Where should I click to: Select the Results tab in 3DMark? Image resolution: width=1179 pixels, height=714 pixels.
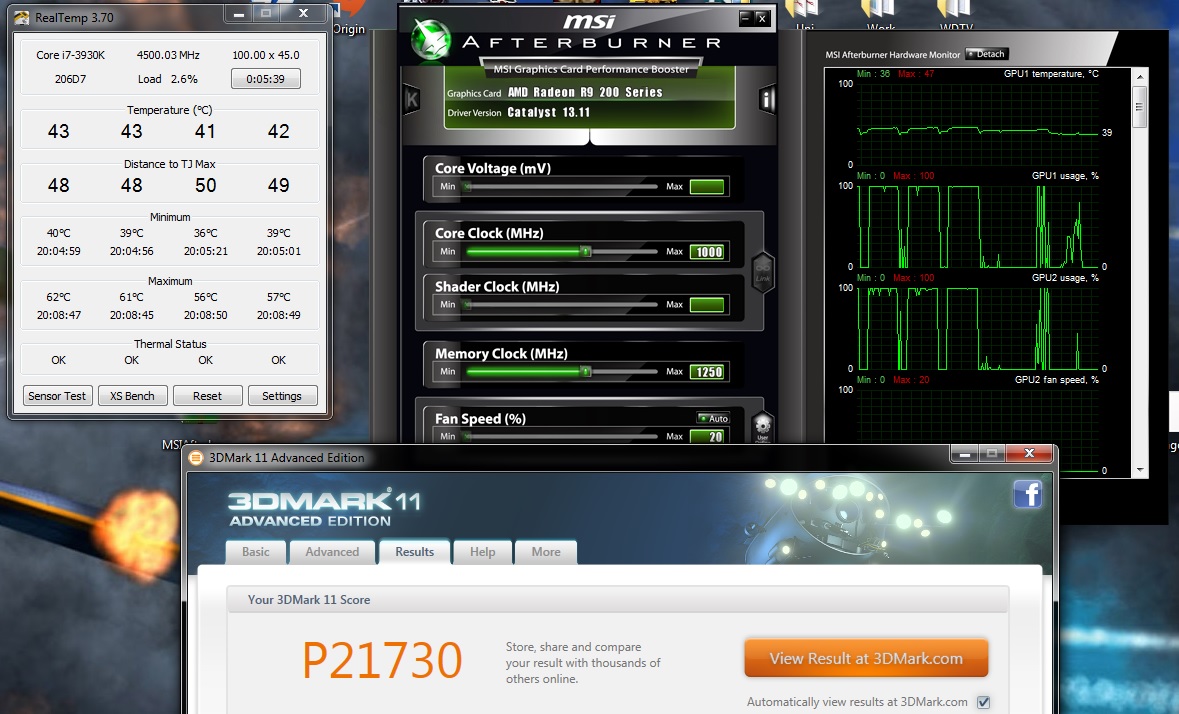pyautogui.click(x=414, y=552)
